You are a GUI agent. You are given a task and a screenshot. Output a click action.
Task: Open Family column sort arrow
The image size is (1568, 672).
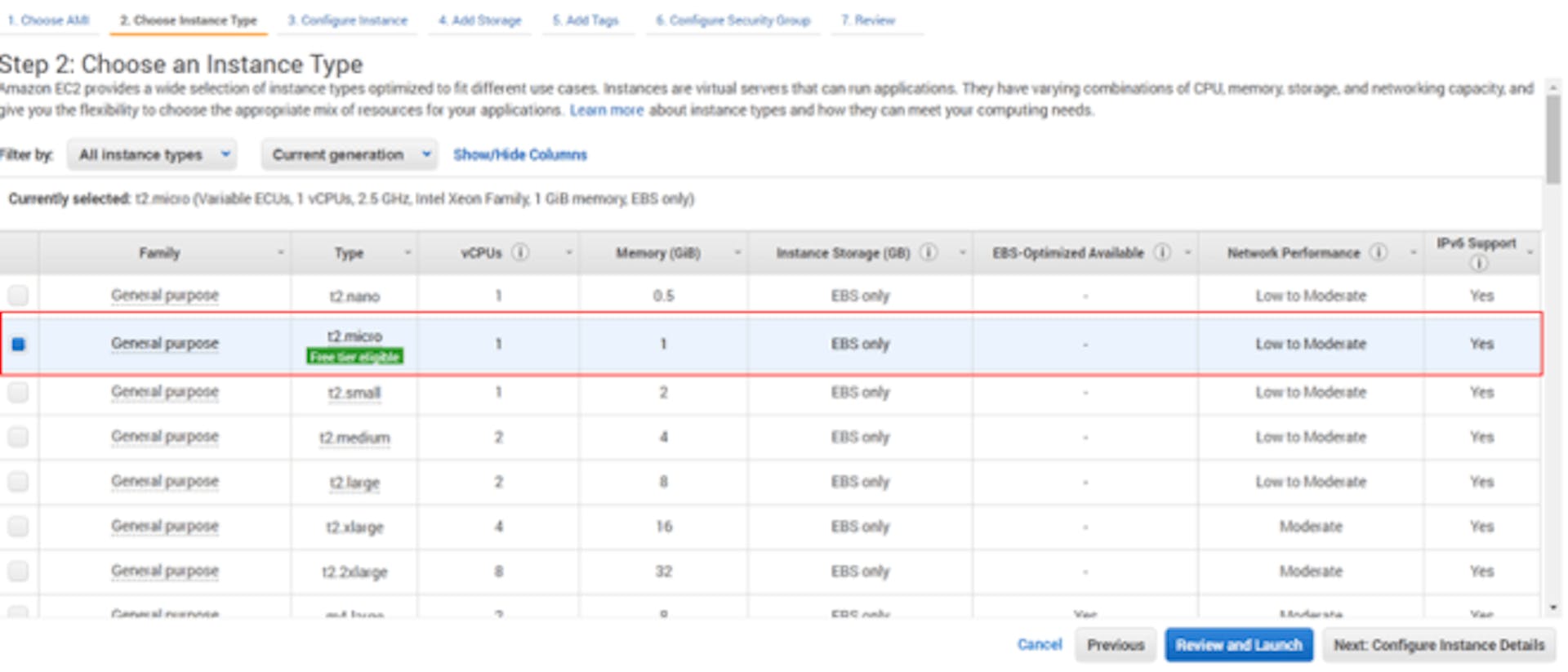[x=280, y=253]
